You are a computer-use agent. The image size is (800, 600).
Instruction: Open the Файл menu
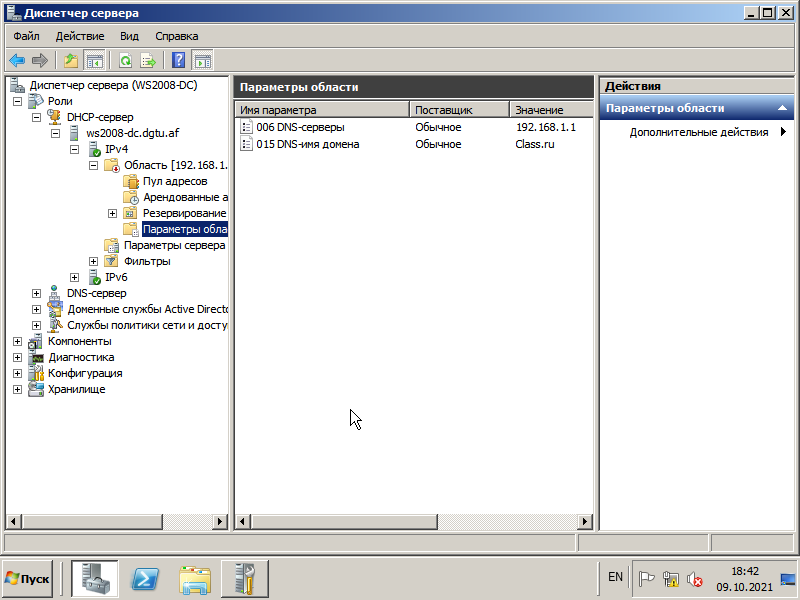[x=27, y=36]
